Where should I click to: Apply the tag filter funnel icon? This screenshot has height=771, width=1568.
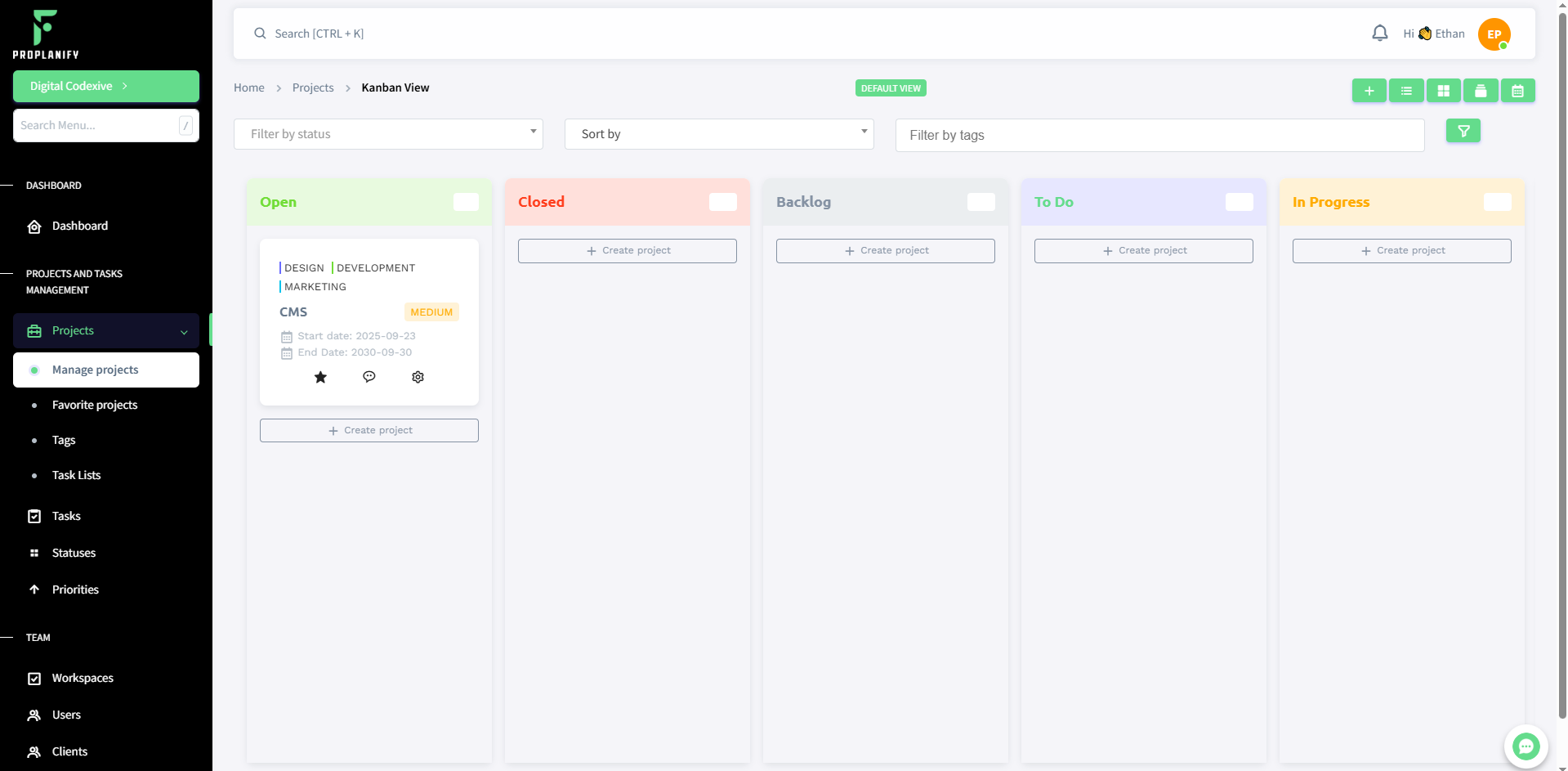[x=1463, y=131]
